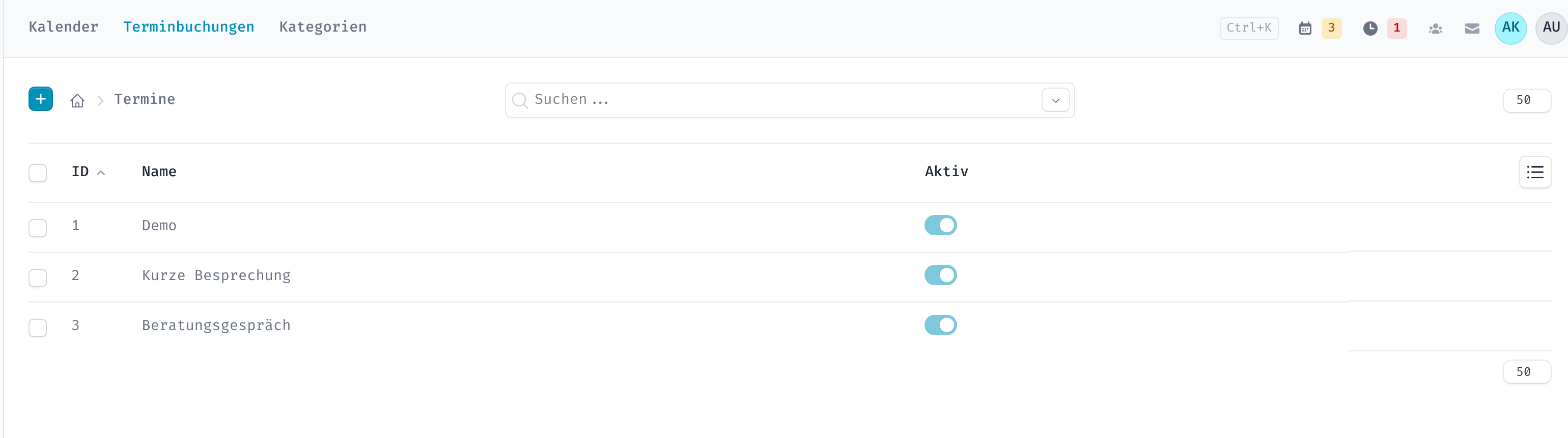1568x438 pixels.
Task: Open the clock timer icon
Action: coord(1370,28)
